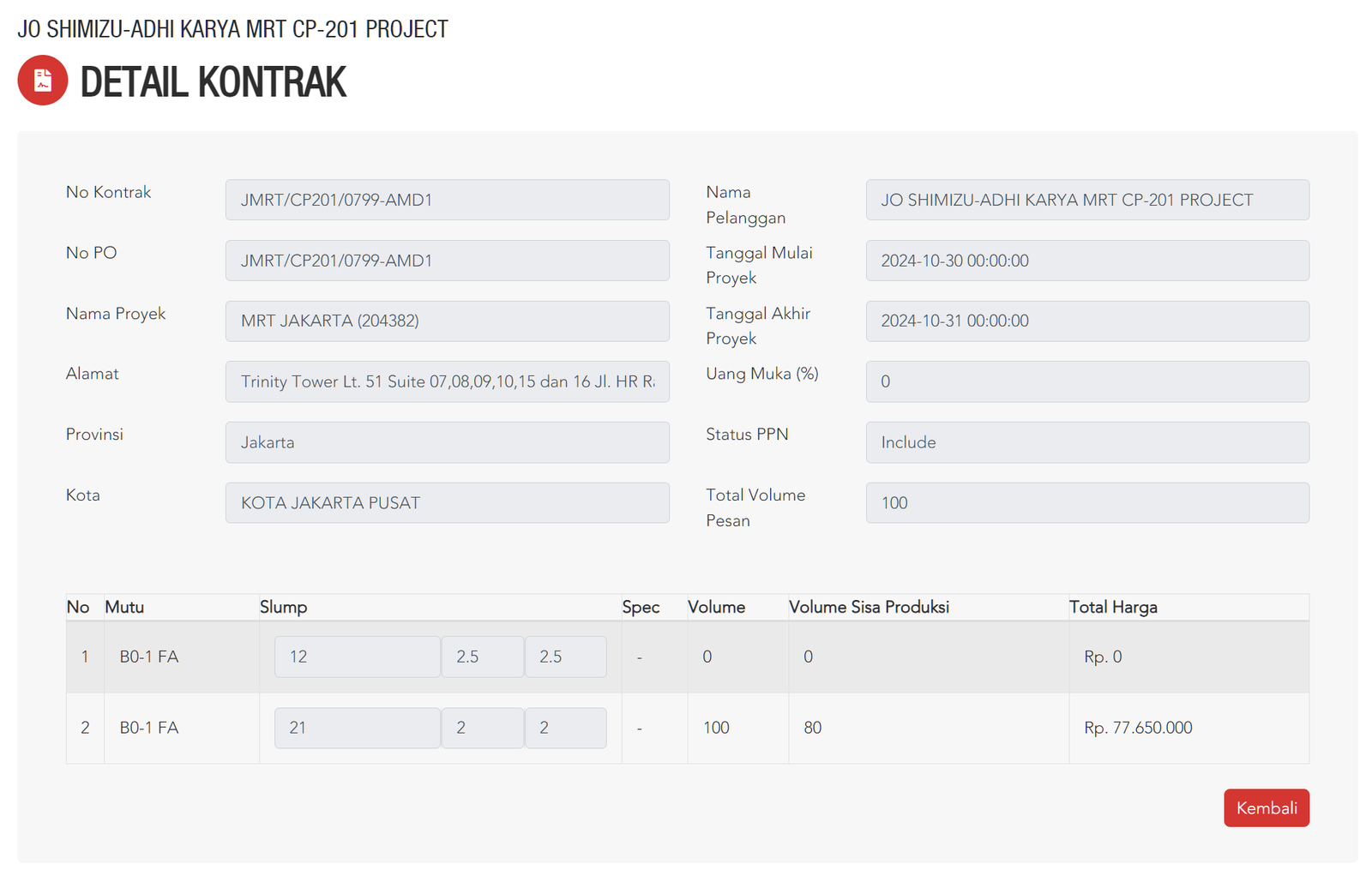Viewport: 1372px width, 876px height.
Task: Click the No Kontrak input field
Action: 447,200
